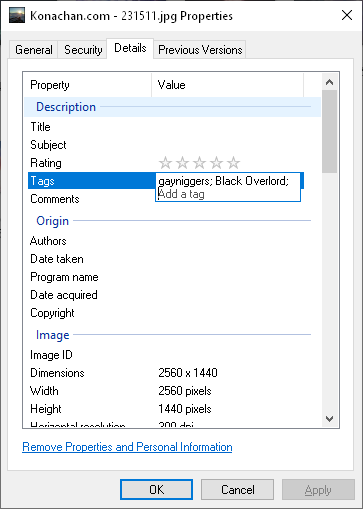Click the Cancel button
Screen dimensions: 363x509
[237, 490]
